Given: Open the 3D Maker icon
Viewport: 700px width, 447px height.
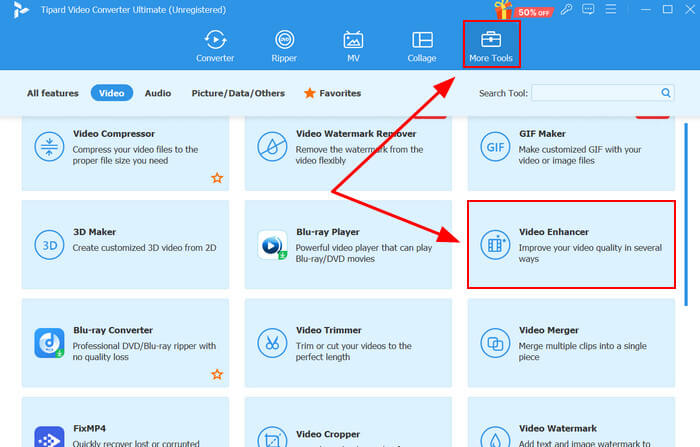Looking at the screenshot, I should [x=49, y=245].
